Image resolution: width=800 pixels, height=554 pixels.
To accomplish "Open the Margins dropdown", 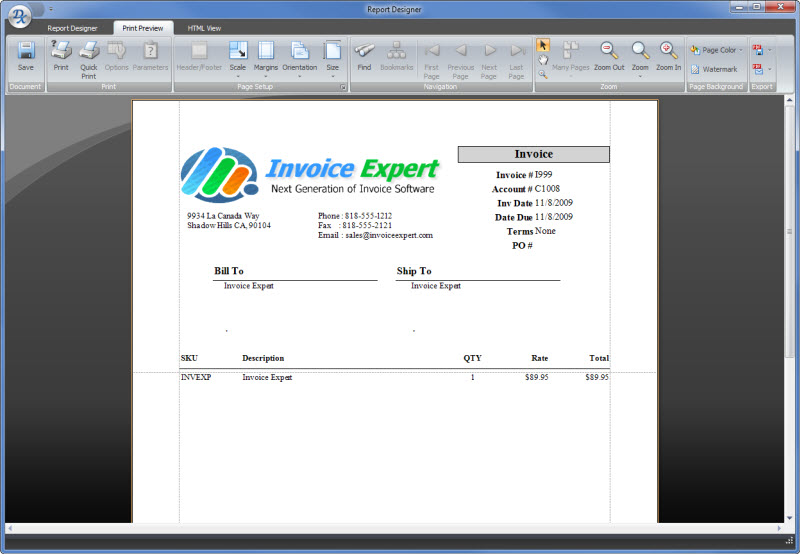I will (x=266, y=60).
